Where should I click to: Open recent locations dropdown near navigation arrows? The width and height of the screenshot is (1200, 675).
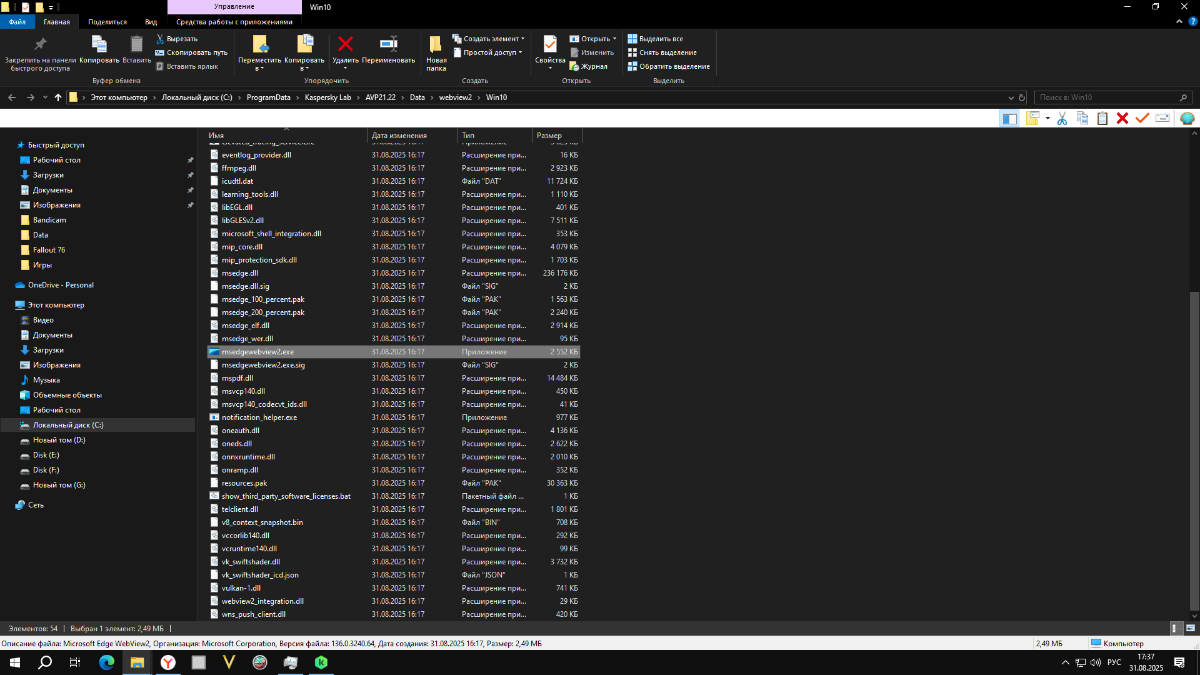pos(46,97)
